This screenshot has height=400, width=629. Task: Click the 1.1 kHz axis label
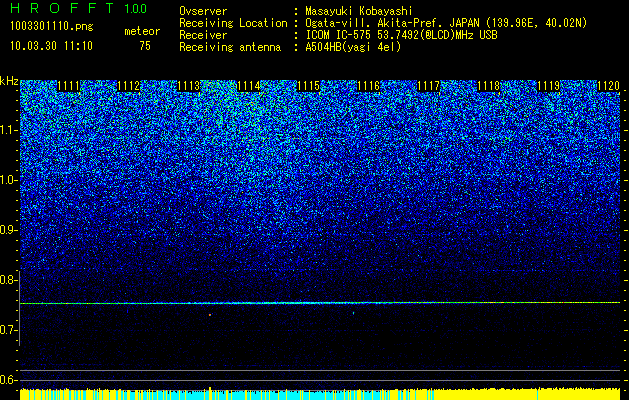point(8,130)
